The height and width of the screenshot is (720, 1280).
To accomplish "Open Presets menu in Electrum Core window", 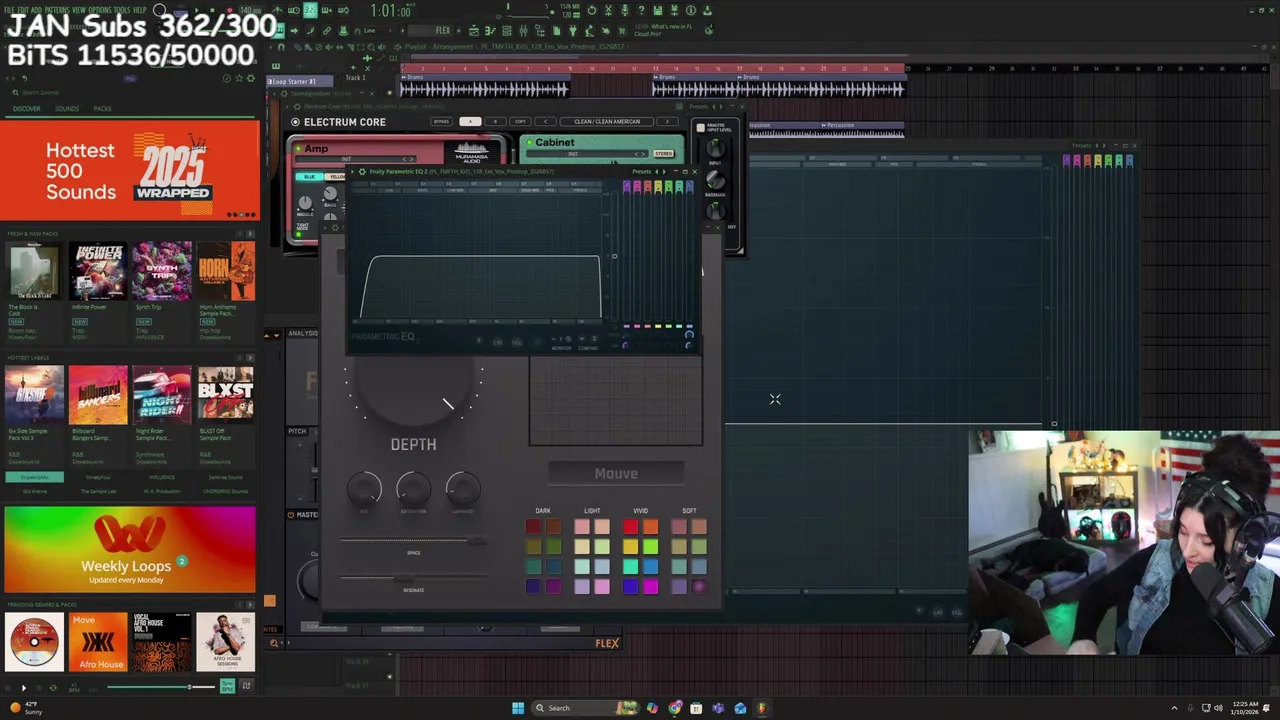I will pyautogui.click(x=700, y=106).
